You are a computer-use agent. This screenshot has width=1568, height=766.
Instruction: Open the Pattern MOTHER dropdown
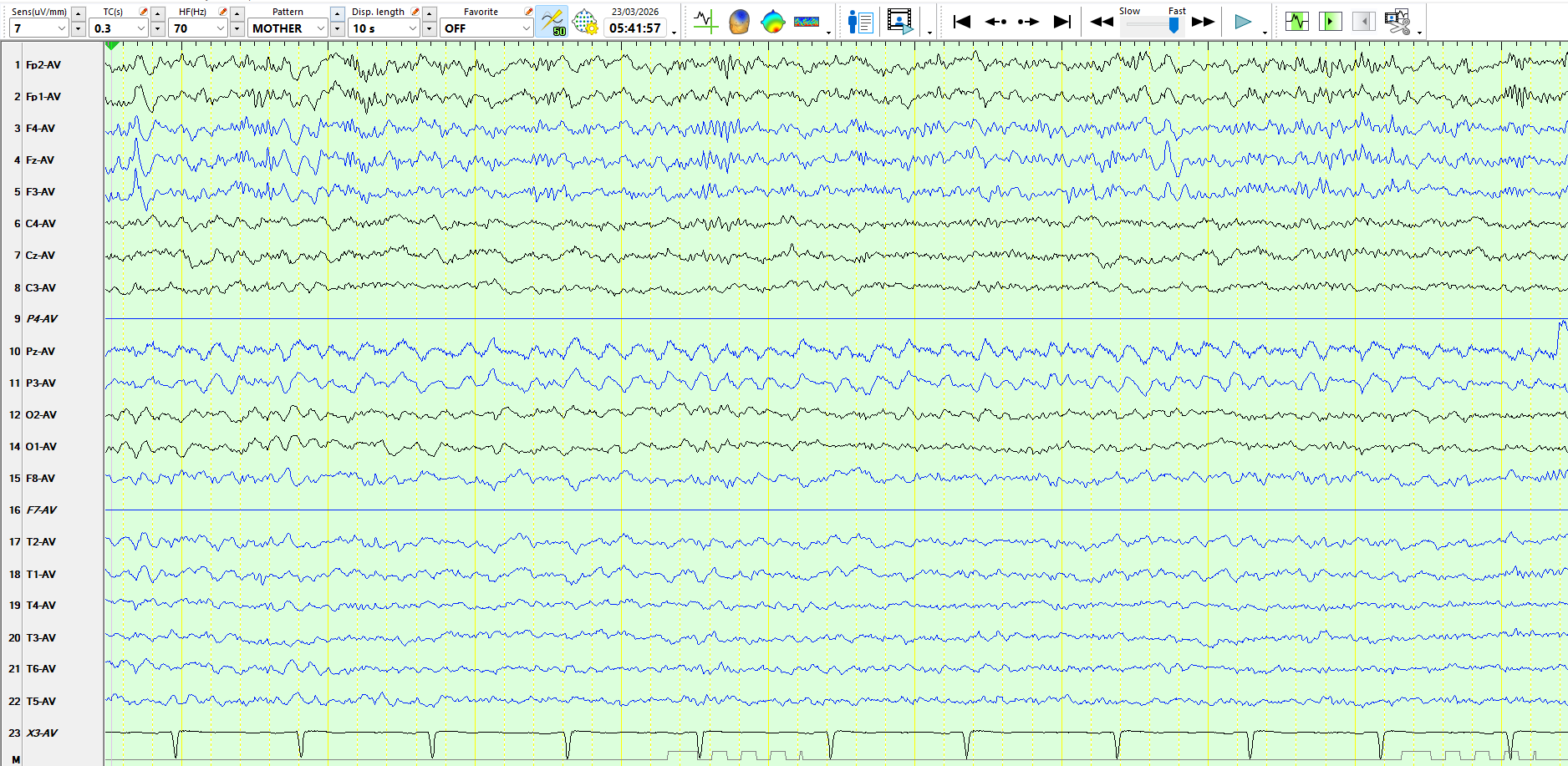point(288,28)
